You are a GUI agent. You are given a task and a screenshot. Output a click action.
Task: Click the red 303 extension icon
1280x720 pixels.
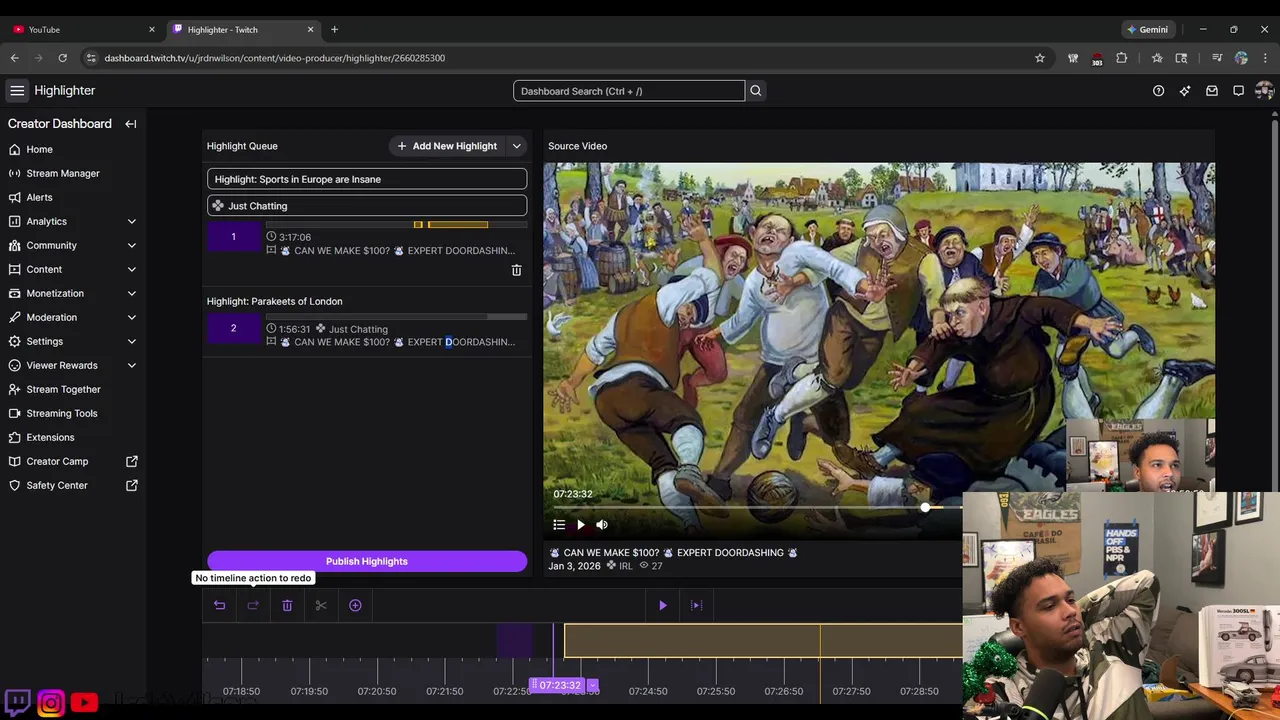[1097, 59]
